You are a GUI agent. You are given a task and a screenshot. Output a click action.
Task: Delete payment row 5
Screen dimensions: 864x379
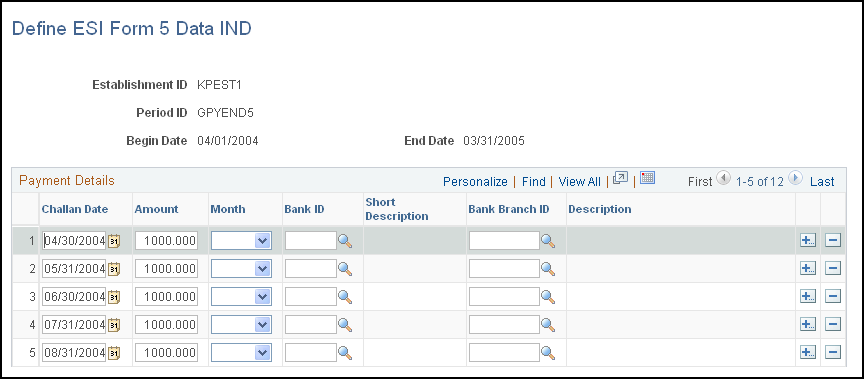[x=833, y=353]
